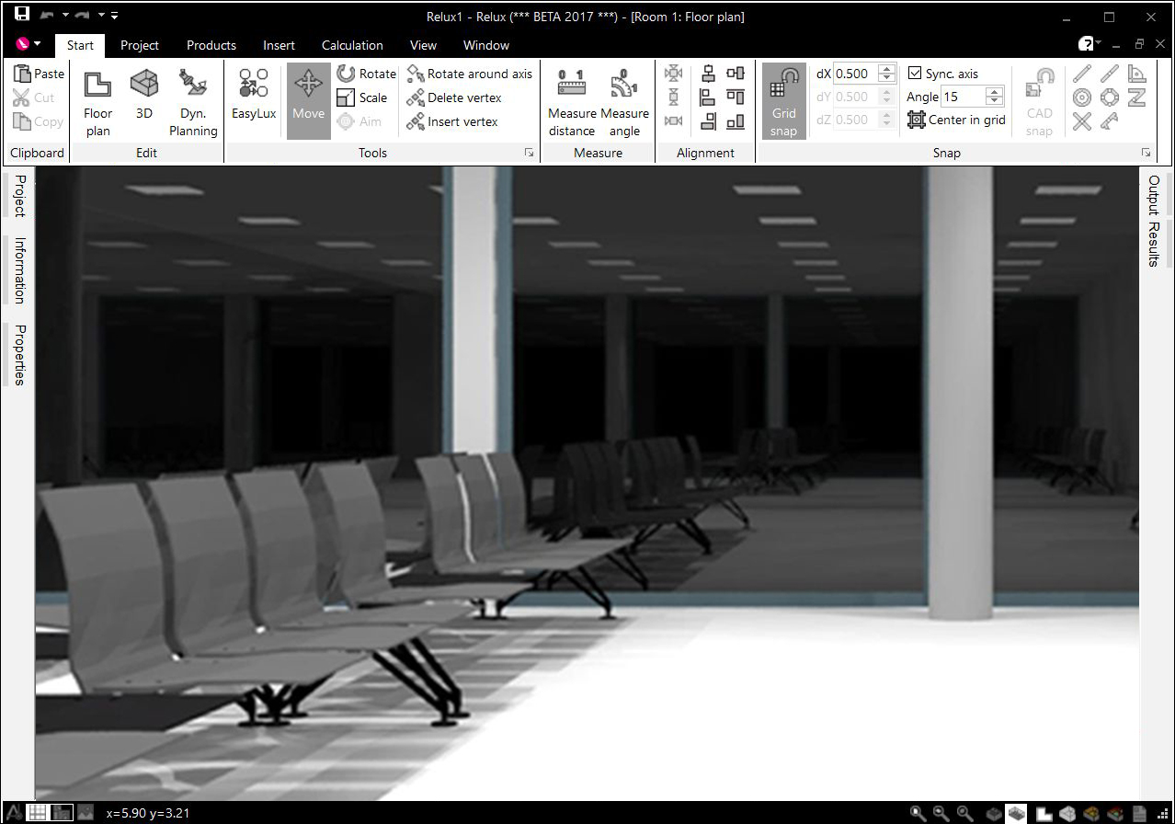Expand the Snap group dialog launcher
This screenshot has height=824, width=1175.
pyautogui.click(x=1146, y=153)
